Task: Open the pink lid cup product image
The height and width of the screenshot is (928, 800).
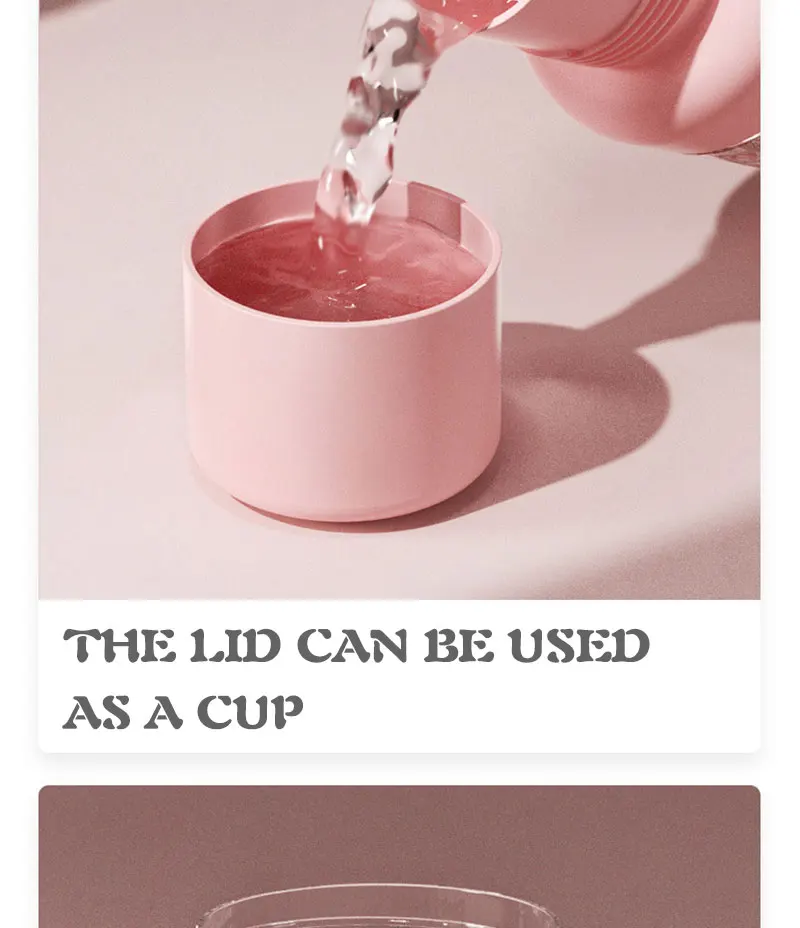Action: pos(399,299)
